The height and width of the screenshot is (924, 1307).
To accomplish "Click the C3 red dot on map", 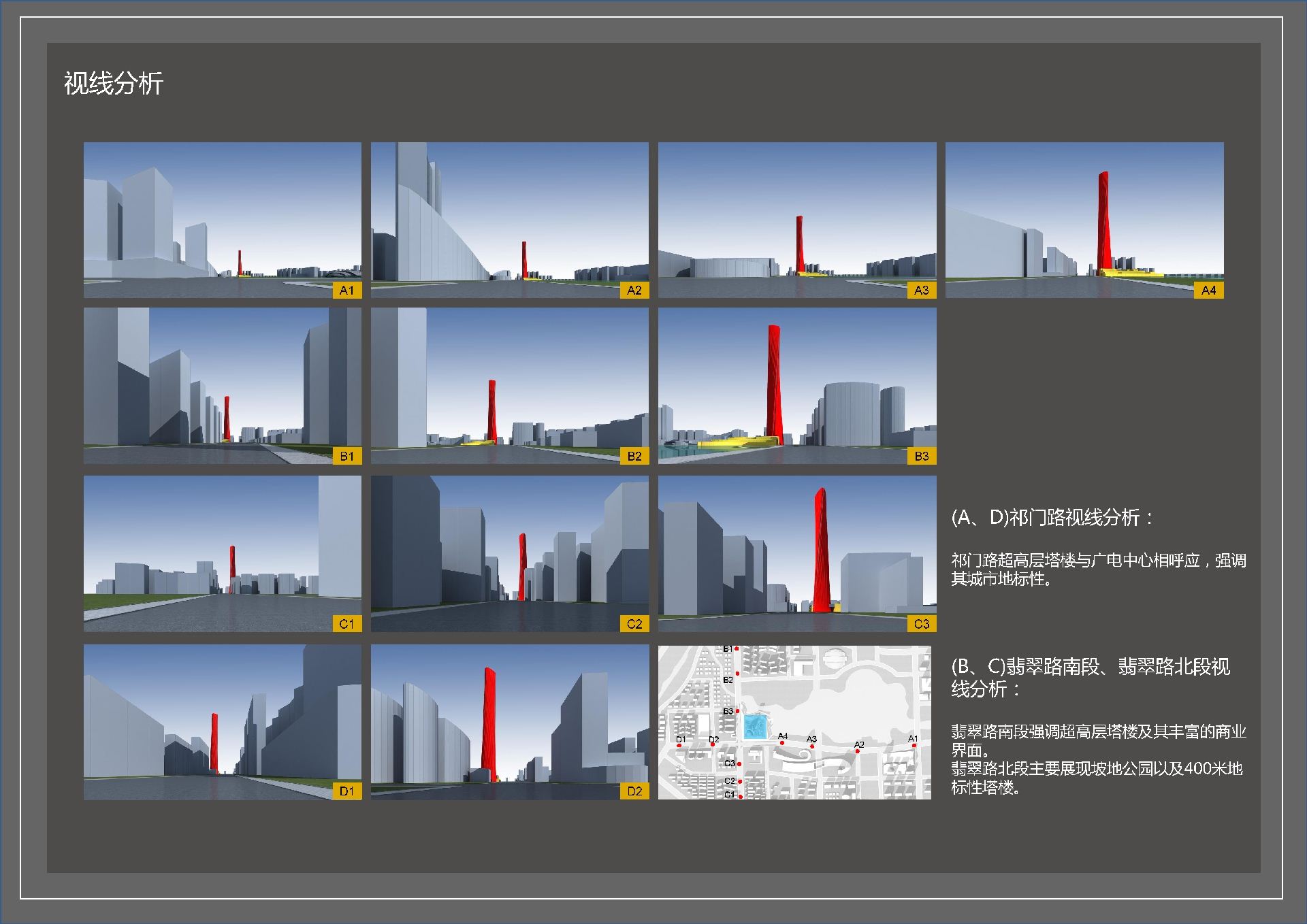I will pos(739,764).
